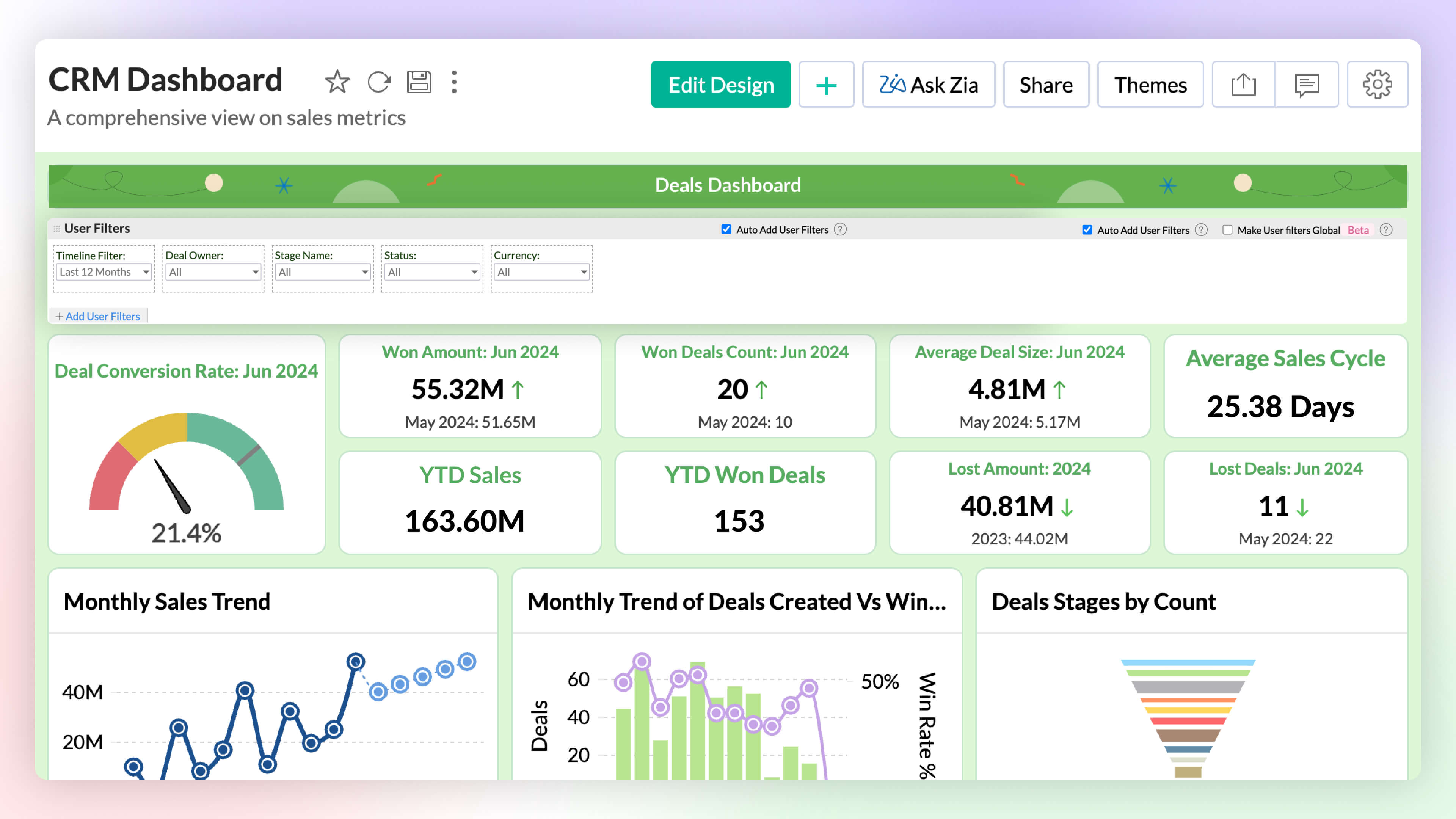Refresh the dashboard using the reload icon
This screenshot has height=819, width=1456.
click(379, 83)
